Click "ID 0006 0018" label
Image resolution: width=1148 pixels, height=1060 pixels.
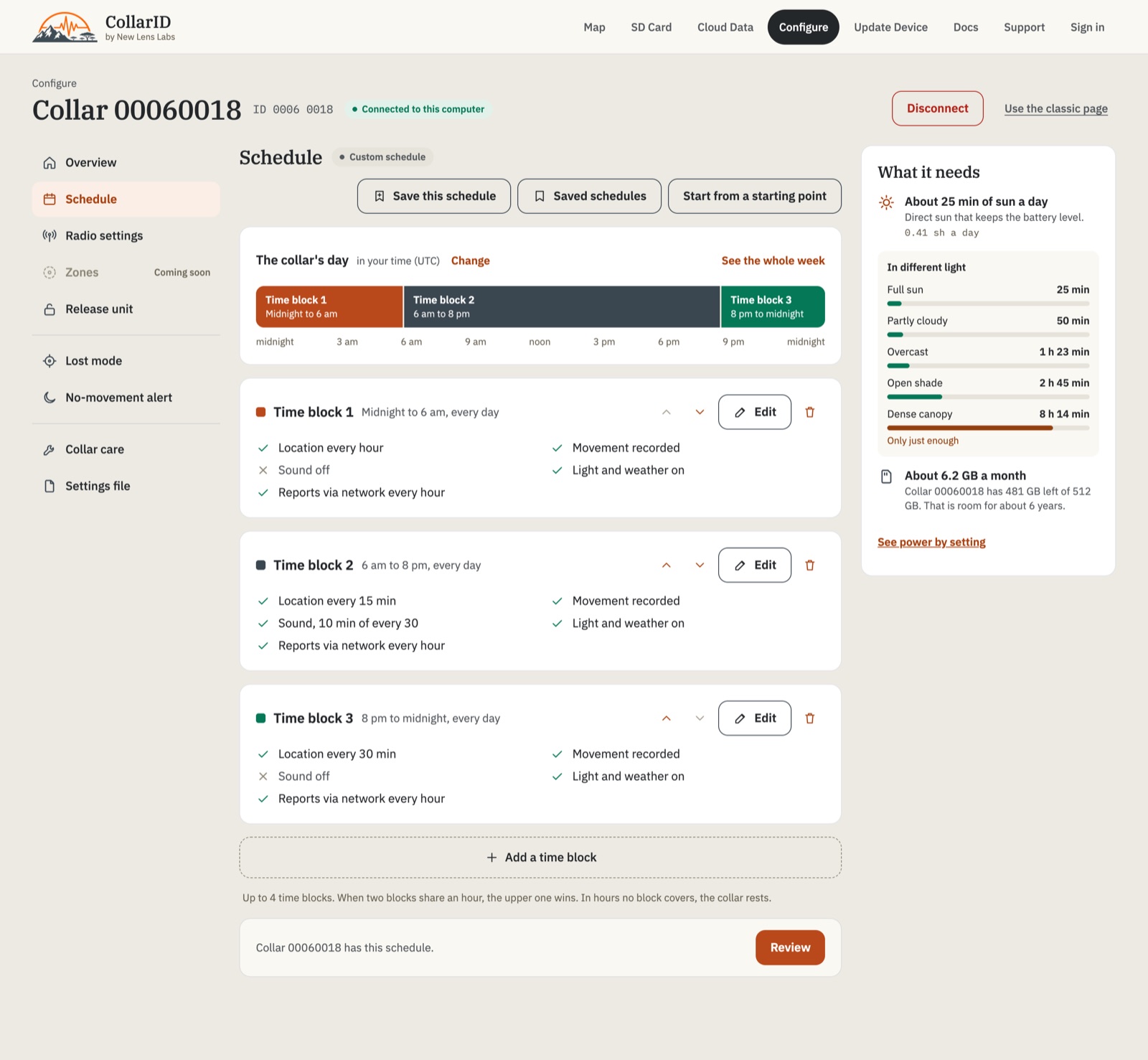(293, 109)
